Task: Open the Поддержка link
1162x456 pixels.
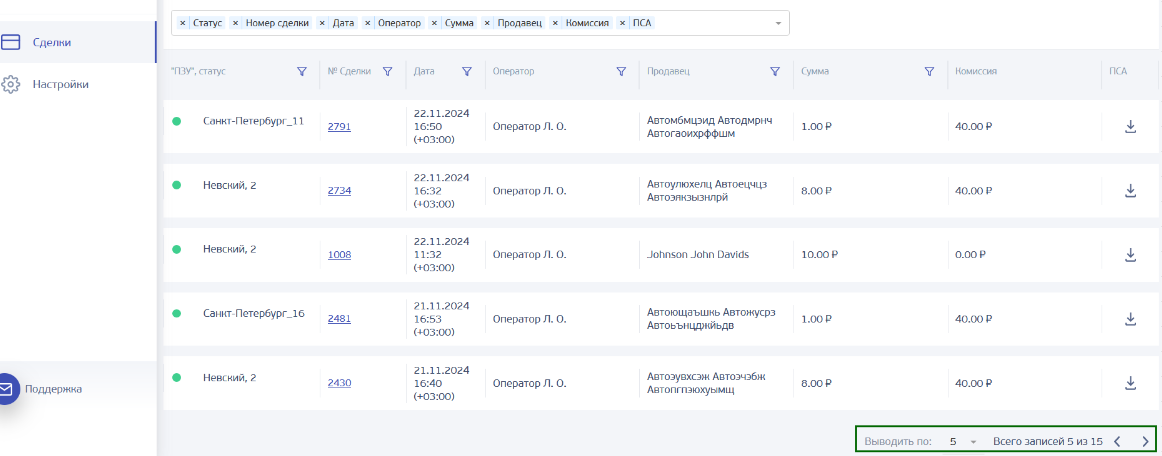Action: click(53, 389)
